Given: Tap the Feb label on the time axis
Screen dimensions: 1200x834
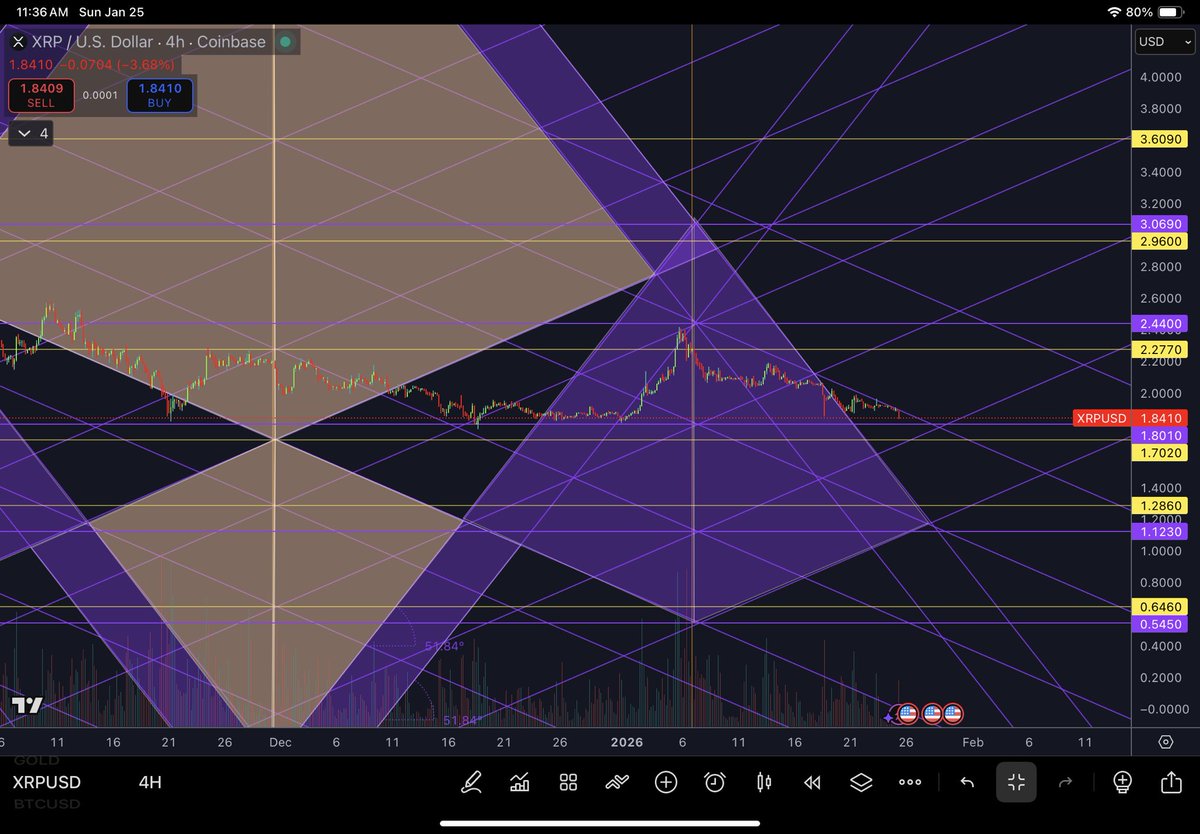Looking at the screenshot, I should pyautogui.click(x=972, y=742).
